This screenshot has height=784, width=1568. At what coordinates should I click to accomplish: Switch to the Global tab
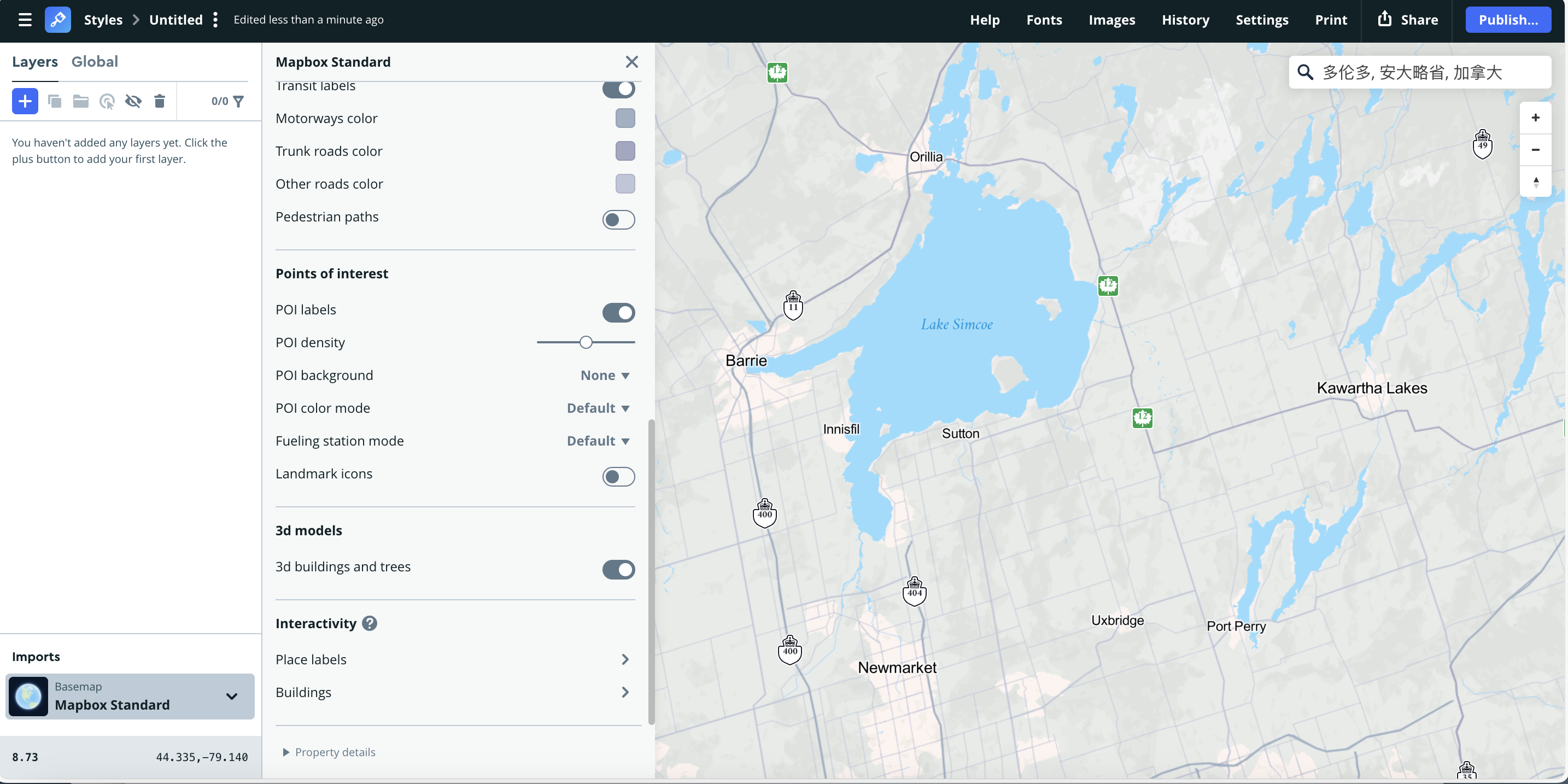[95, 61]
